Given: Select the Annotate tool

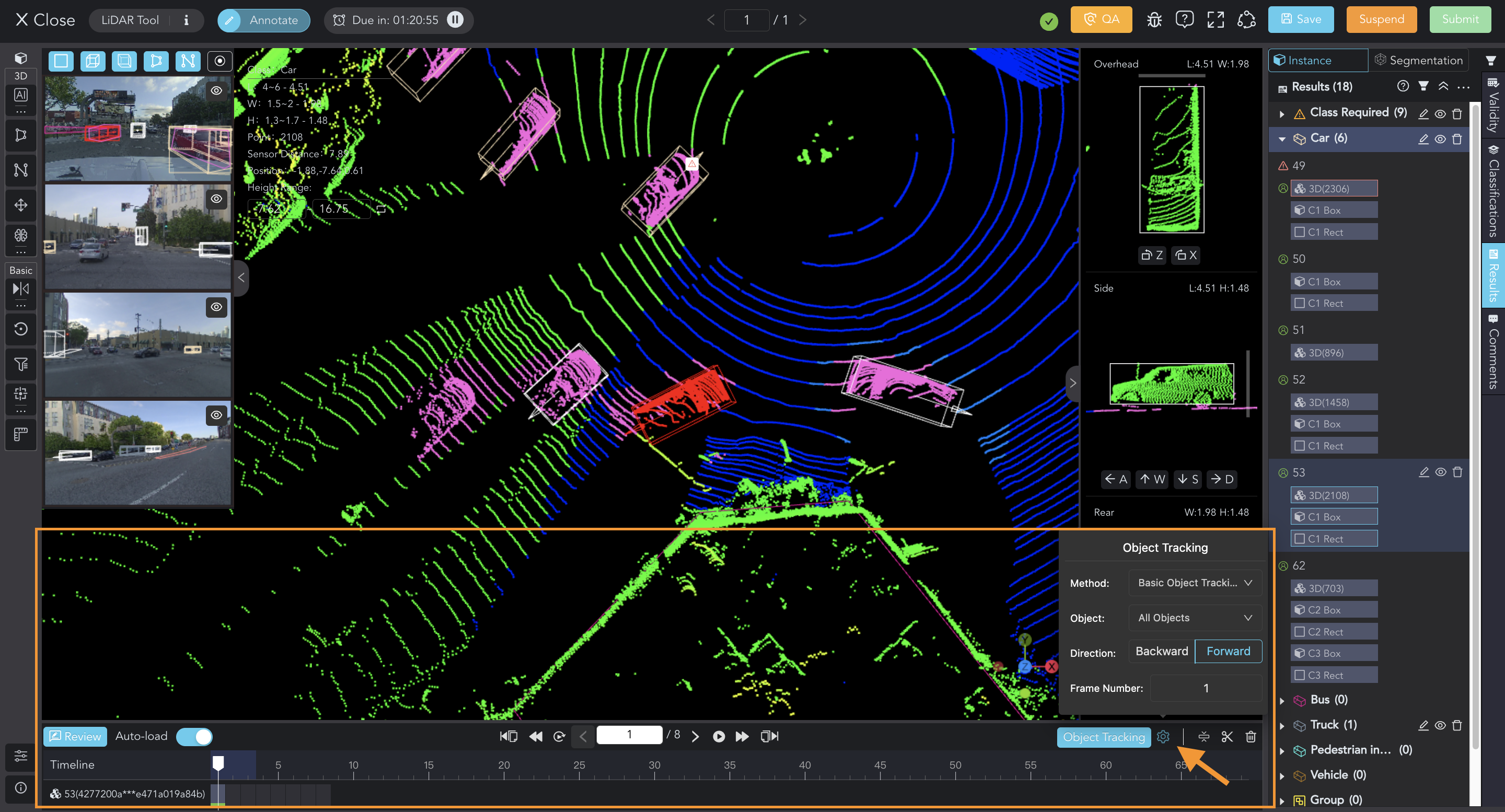Looking at the screenshot, I should pos(263,20).
